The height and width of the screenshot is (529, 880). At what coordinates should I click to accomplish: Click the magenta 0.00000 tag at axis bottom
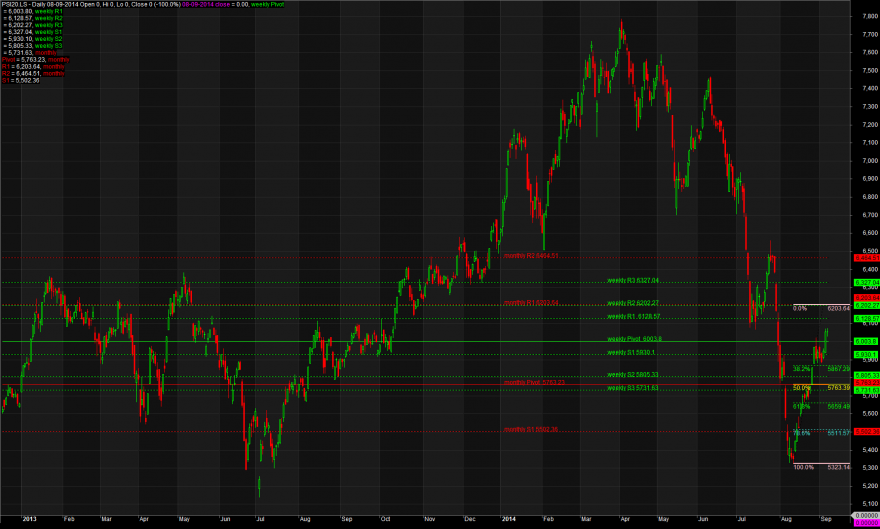point(866,523)
